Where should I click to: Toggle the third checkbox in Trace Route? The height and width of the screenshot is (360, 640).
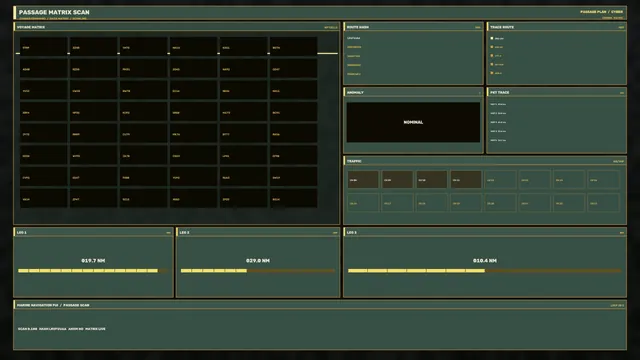[492, 56]
